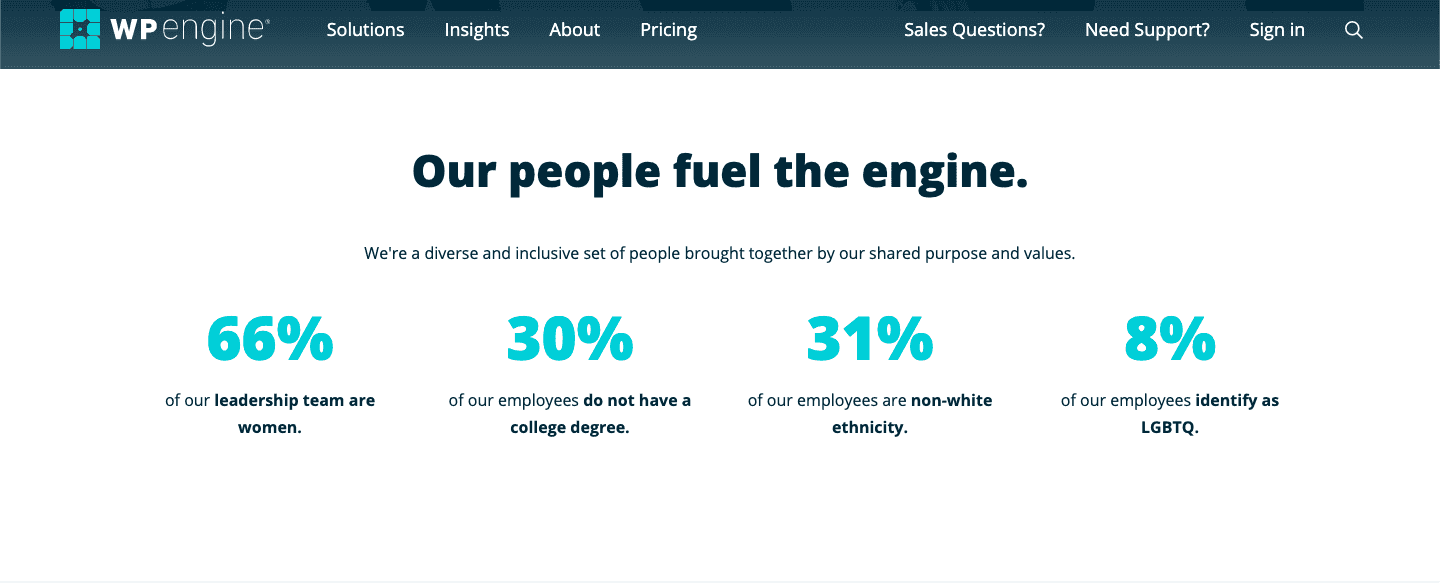Viewport: 1440px width, 583px height.
Task: Click the diverse and inclusive intro sentence
Action: tap(720, 253)
